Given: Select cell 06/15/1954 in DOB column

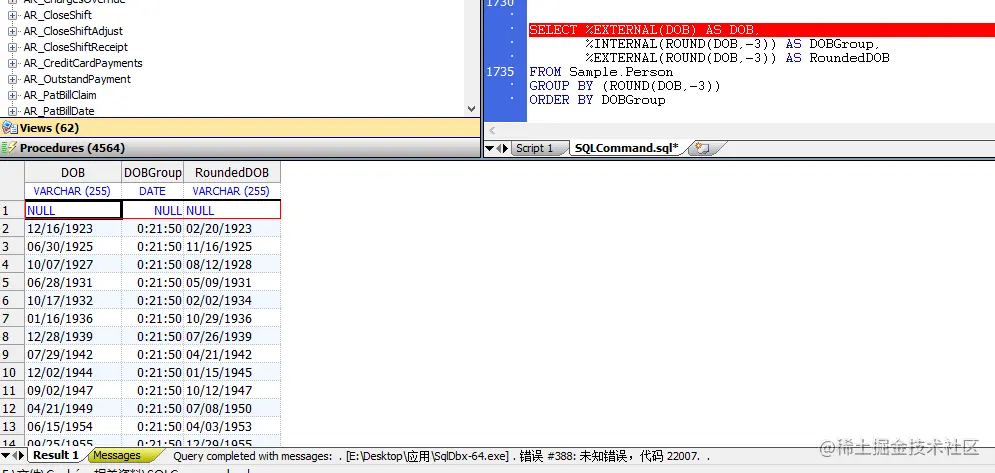Looking at the screenshot, I should [x=73, y=426].
